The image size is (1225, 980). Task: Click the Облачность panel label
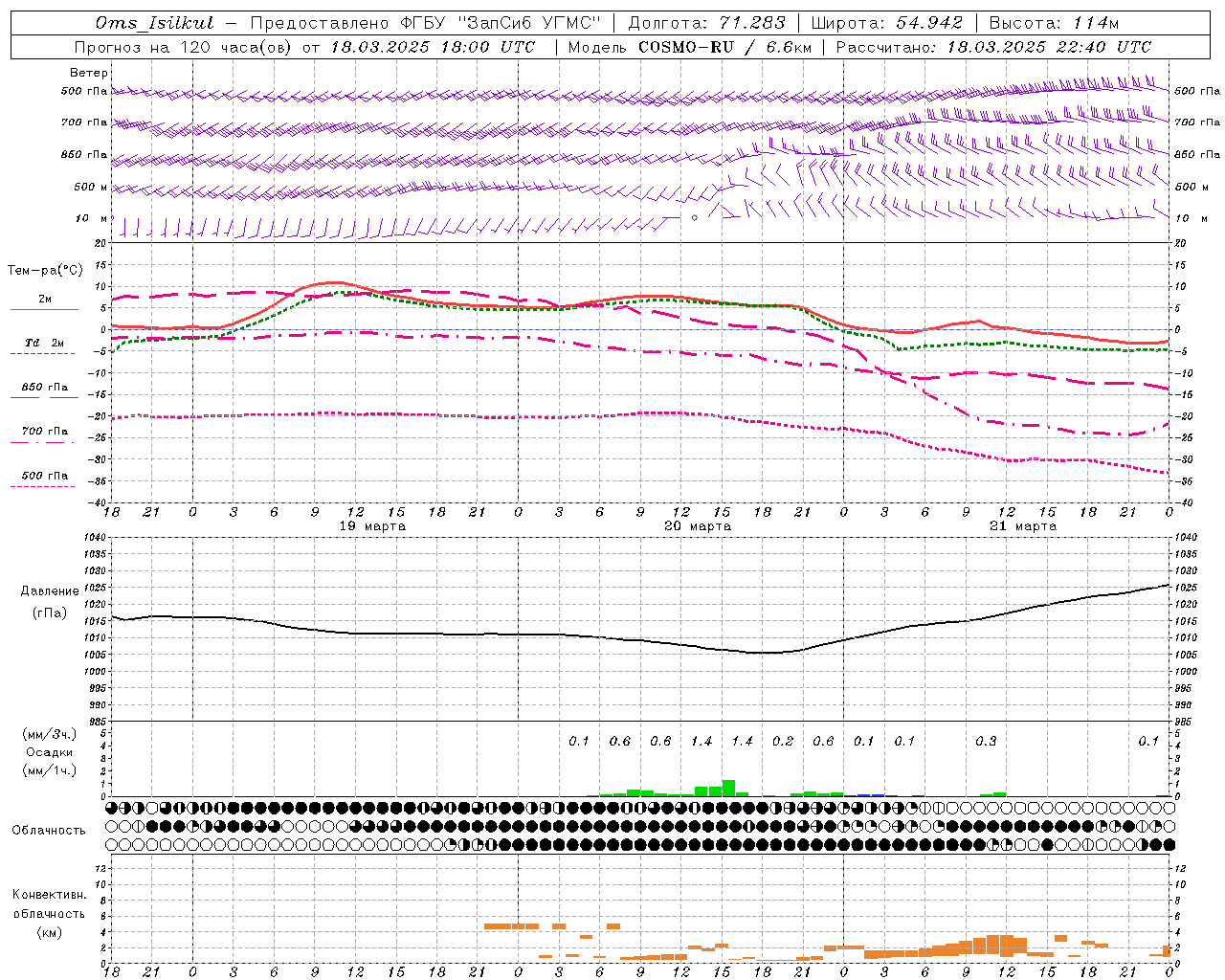coord(49,830)
